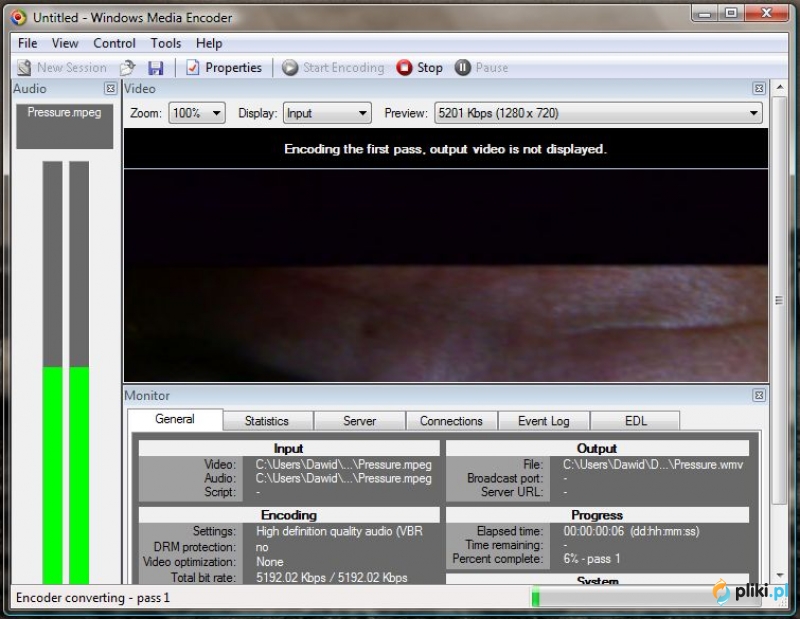Close the Video panel
The width and height of the screenshot is (800, 619).
(x=759, y=89)
